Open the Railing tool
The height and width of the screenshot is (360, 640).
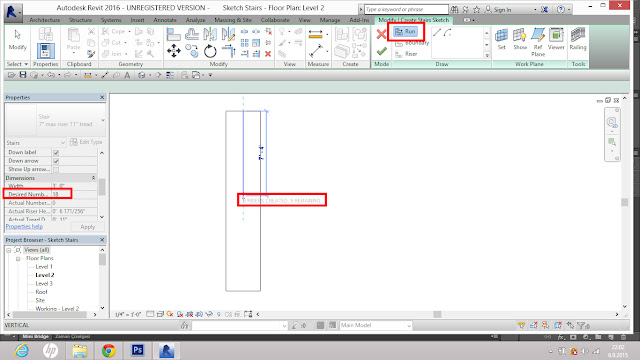tap(578, 39)
